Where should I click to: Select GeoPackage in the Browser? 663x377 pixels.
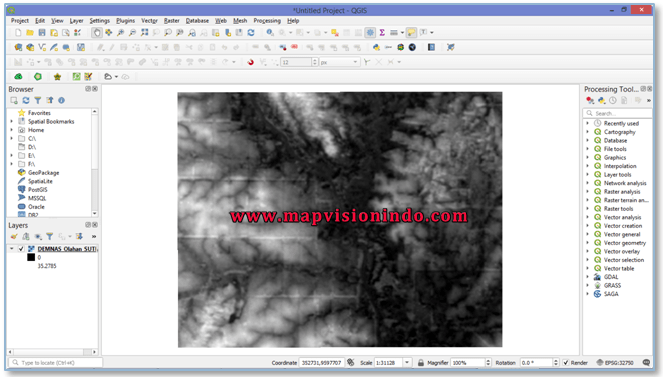pyautogui.click(x=44, y=172)
